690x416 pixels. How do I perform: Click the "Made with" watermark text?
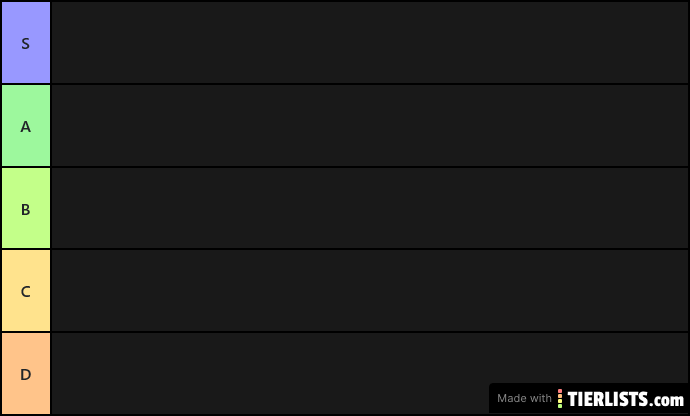pyautogui.click(x=524, y=398)
